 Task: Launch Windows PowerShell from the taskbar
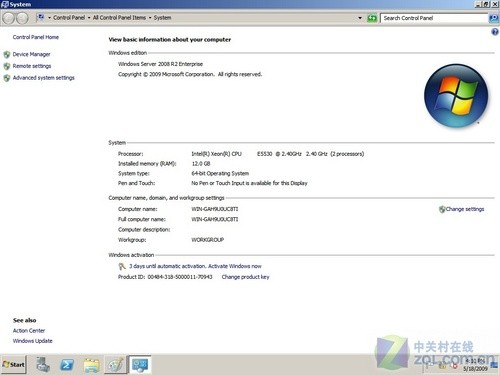point(67,365)
